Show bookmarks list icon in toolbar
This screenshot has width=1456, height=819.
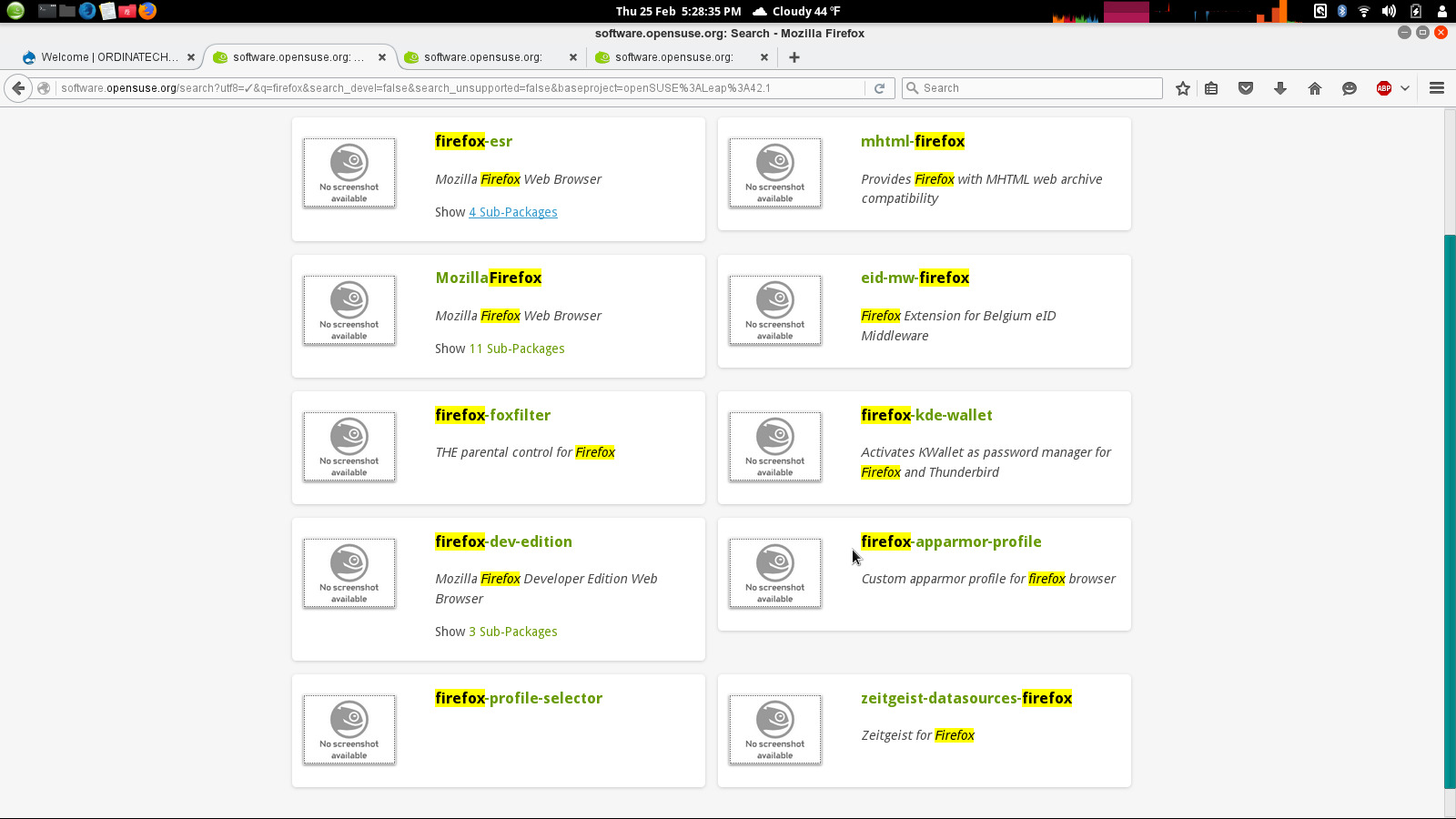1211,88
